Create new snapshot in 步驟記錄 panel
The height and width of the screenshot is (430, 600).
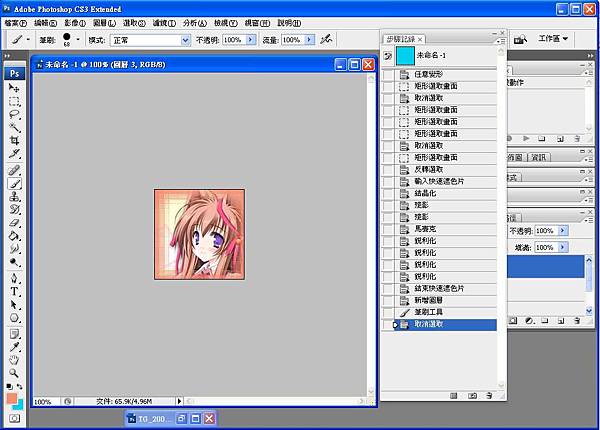[473, 396]
